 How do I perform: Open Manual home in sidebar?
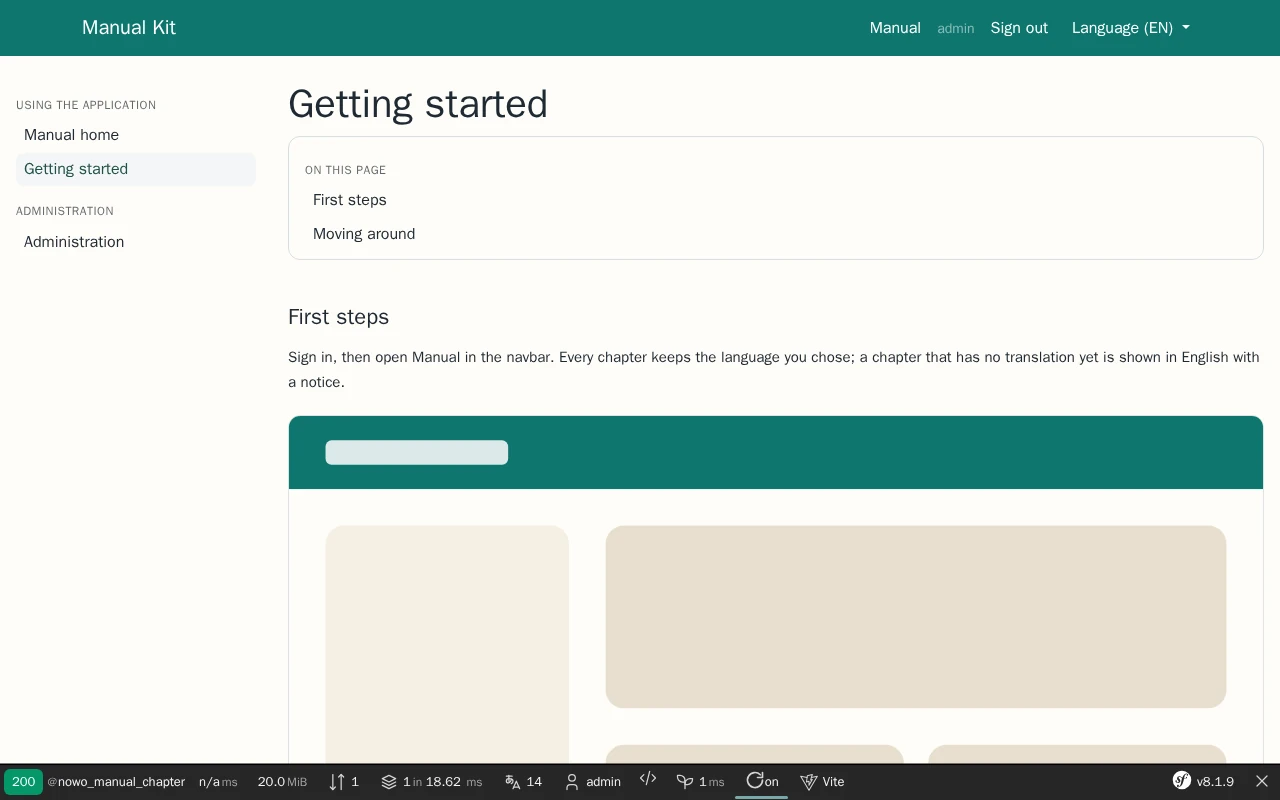pos(136,135)
